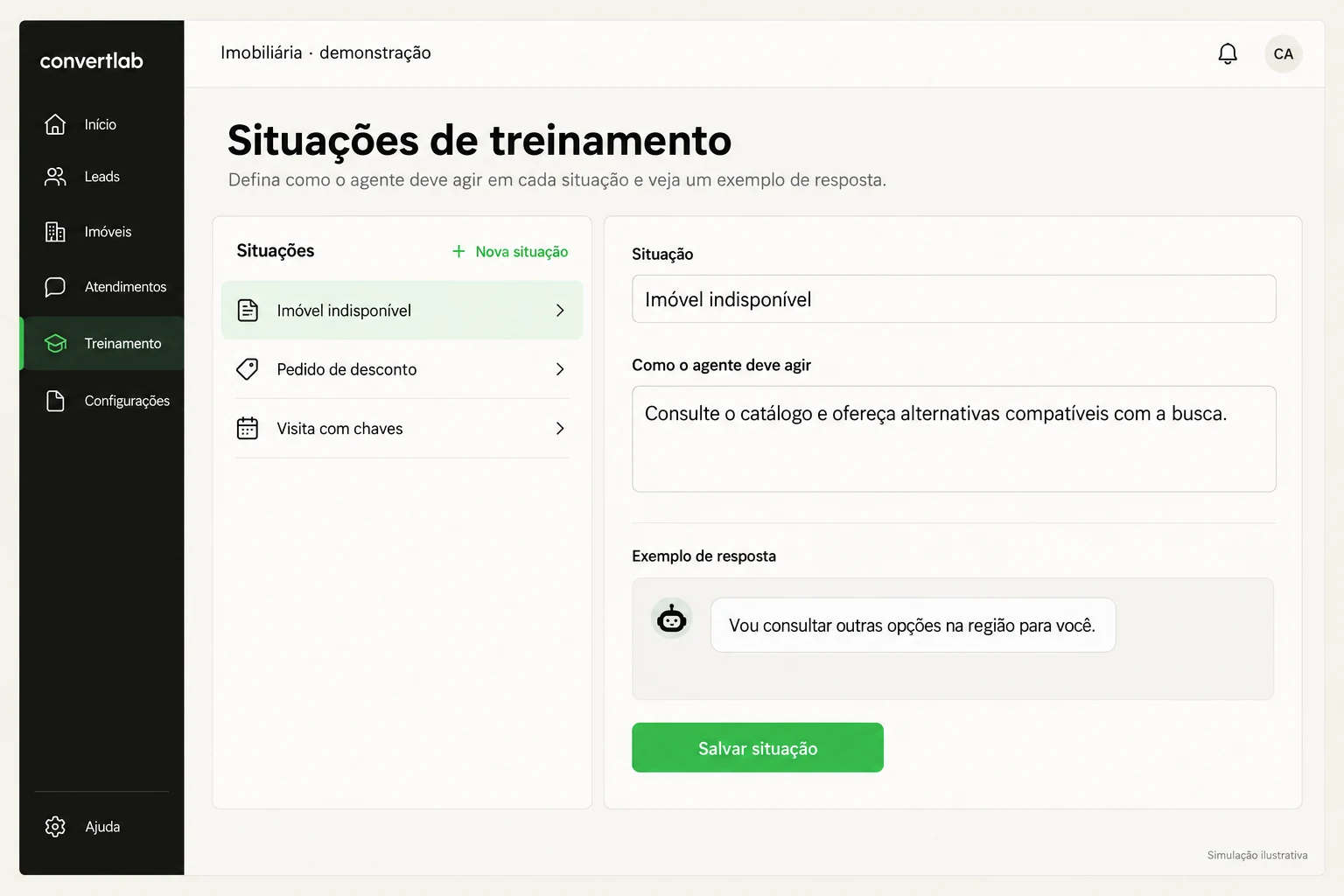Image resolution: width=1344 pixels, height=896 pixels.
Task: Click the Leads people icon
Action: point(55,177)
